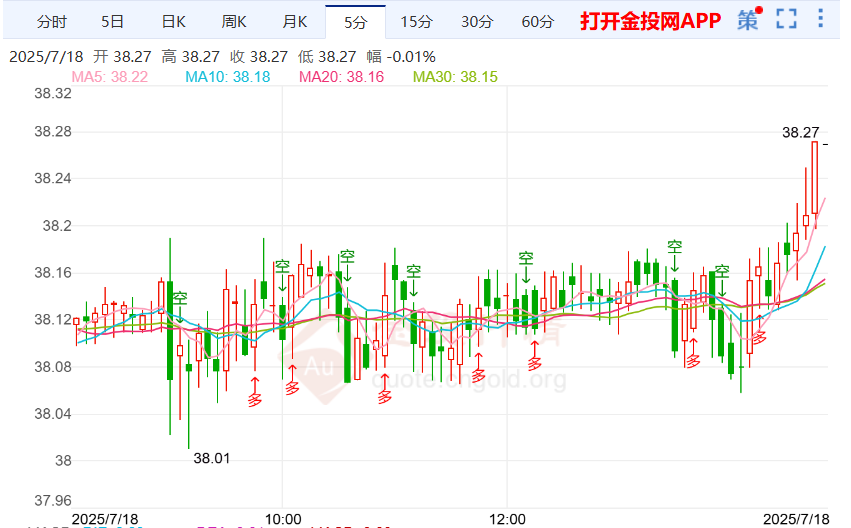Viewport: 851px width, 528px height.
Task: Select the 日K candlestick tab
Action: 173,22
